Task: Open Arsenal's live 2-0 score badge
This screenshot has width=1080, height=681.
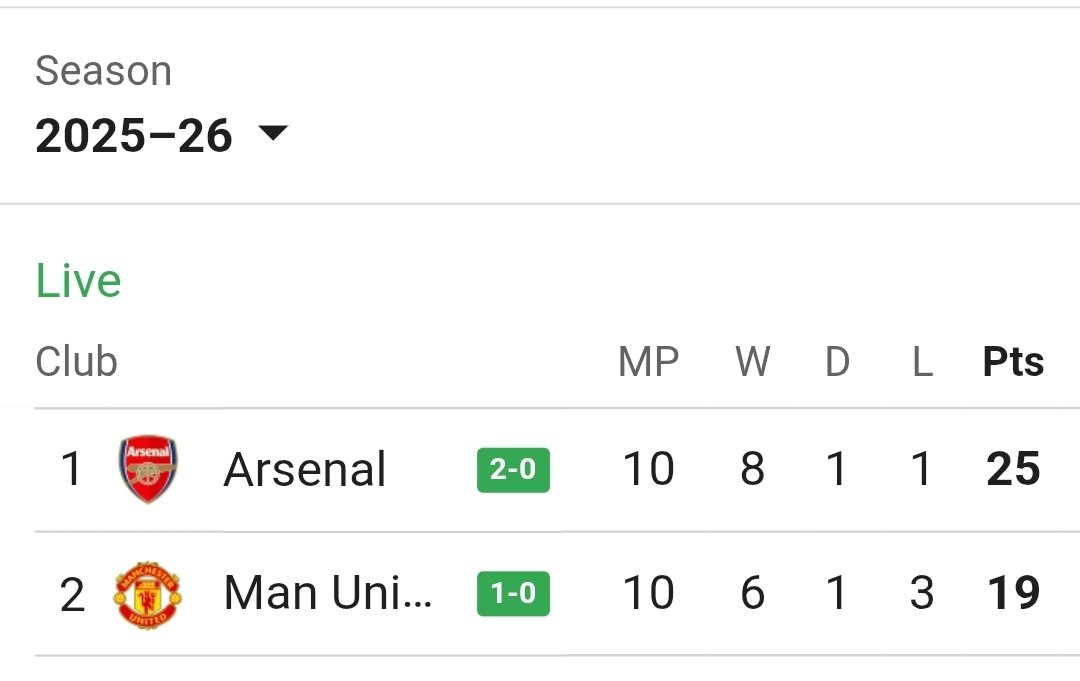Action: [513, 470]
